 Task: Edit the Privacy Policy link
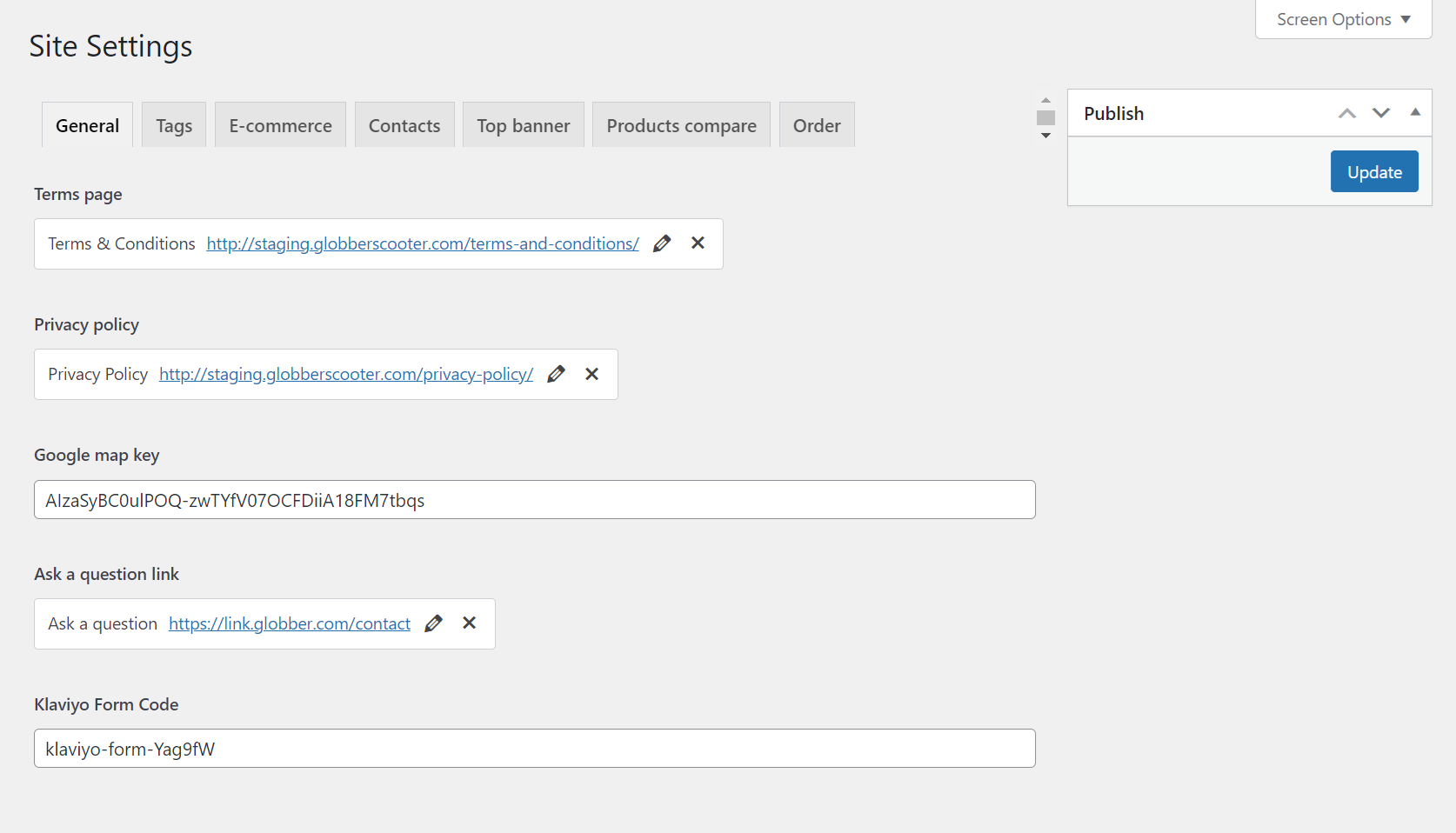(x=556, y=374)
